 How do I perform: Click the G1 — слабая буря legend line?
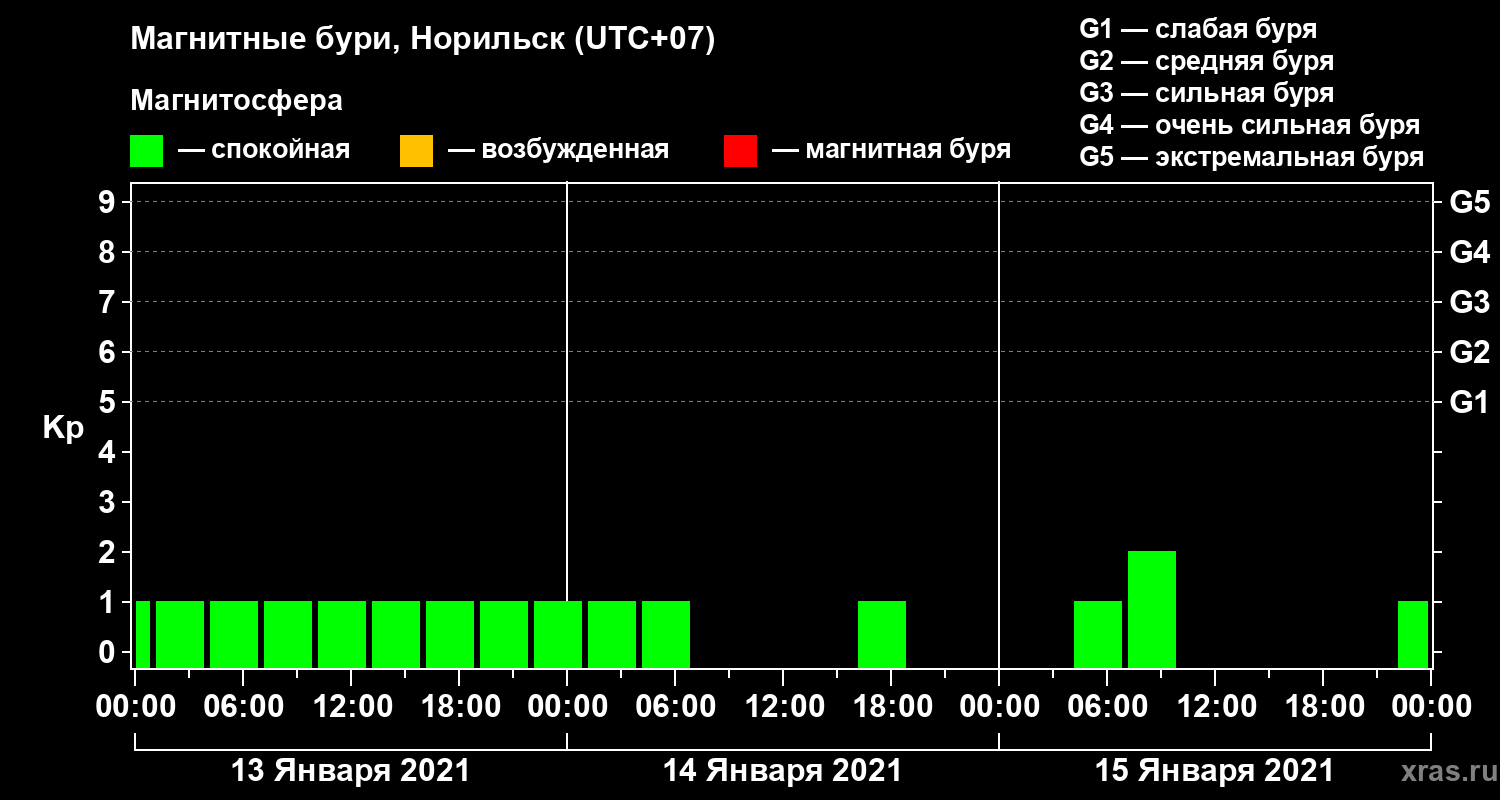tap(1198, 29)
